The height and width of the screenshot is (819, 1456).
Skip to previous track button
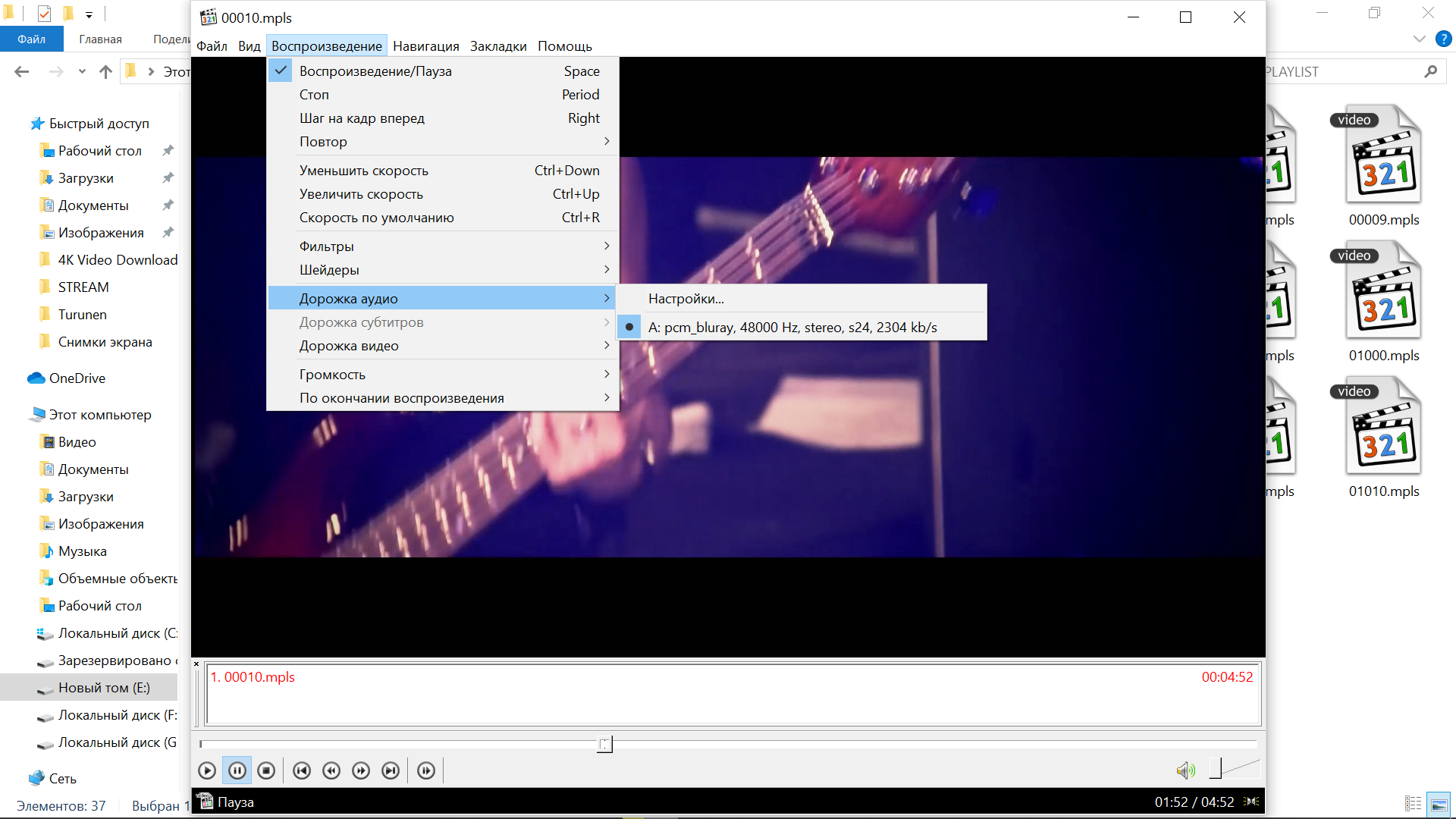(302, 770)
